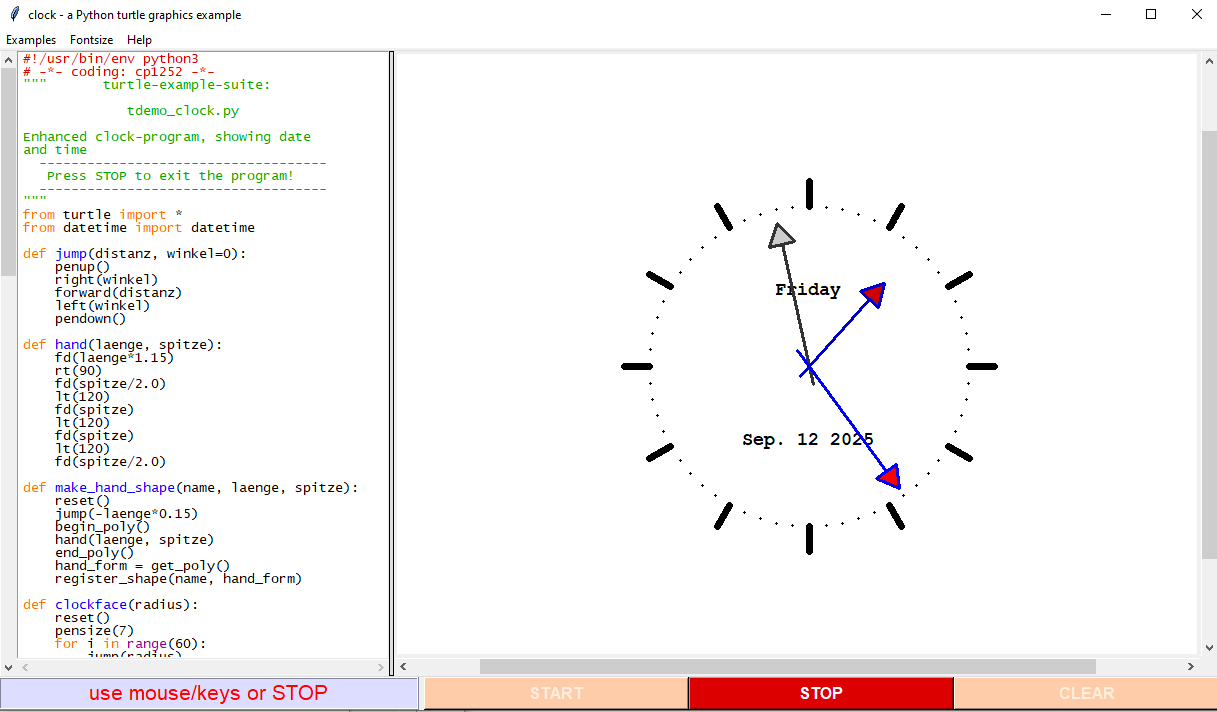This screenshot has height=712, width=1217.
Task: Maximize the turtle demo window
Action: 1151,15
